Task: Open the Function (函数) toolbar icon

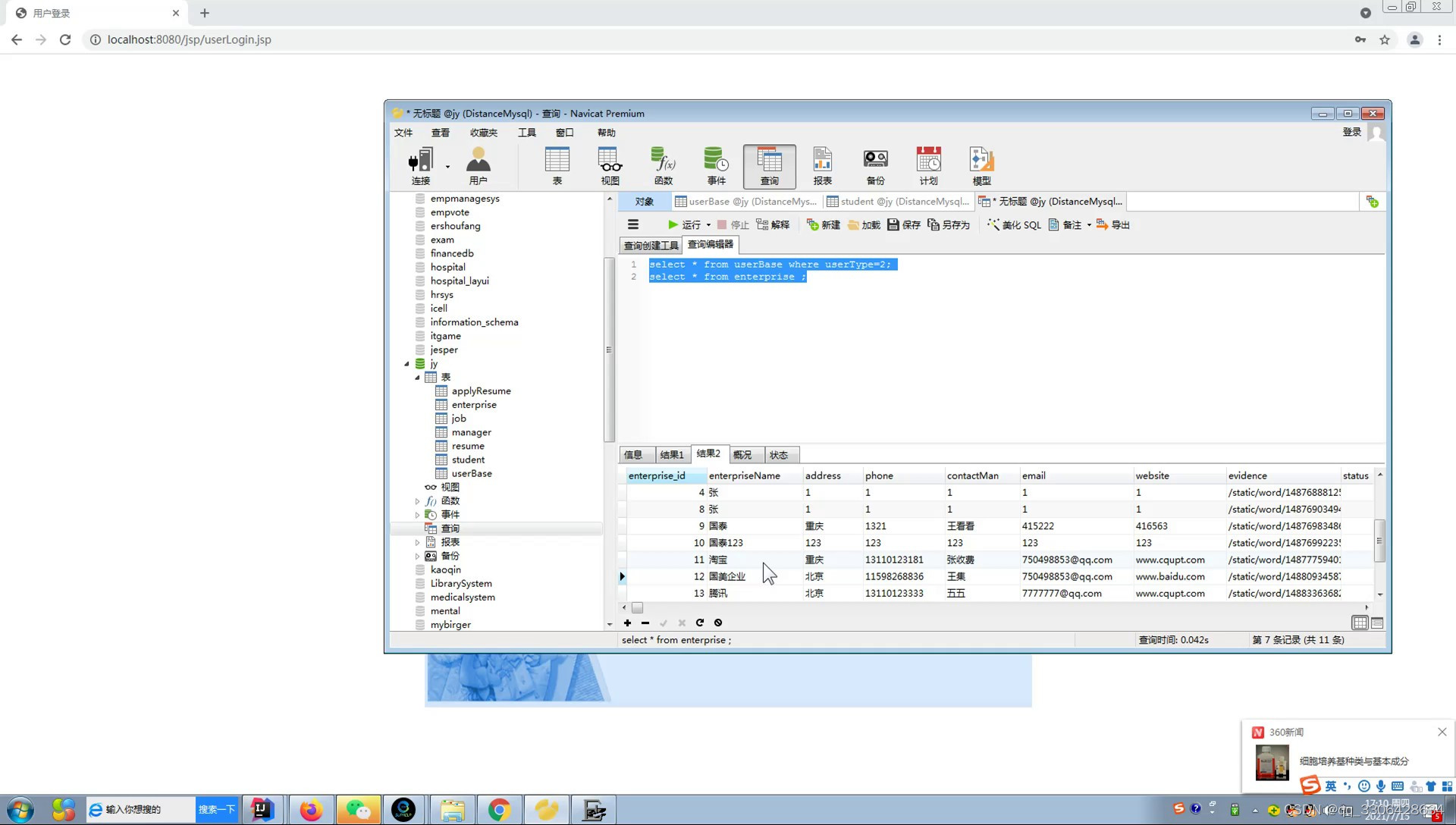Action: point(663,166)
